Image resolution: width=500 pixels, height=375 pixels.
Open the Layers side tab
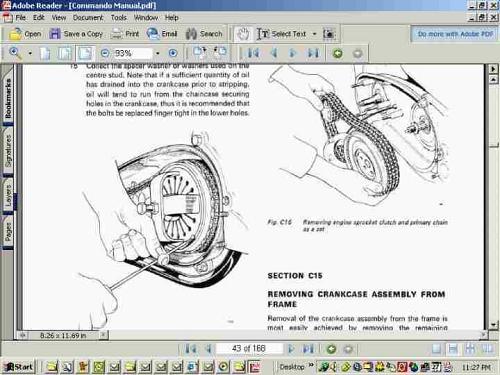coord(7,196)
